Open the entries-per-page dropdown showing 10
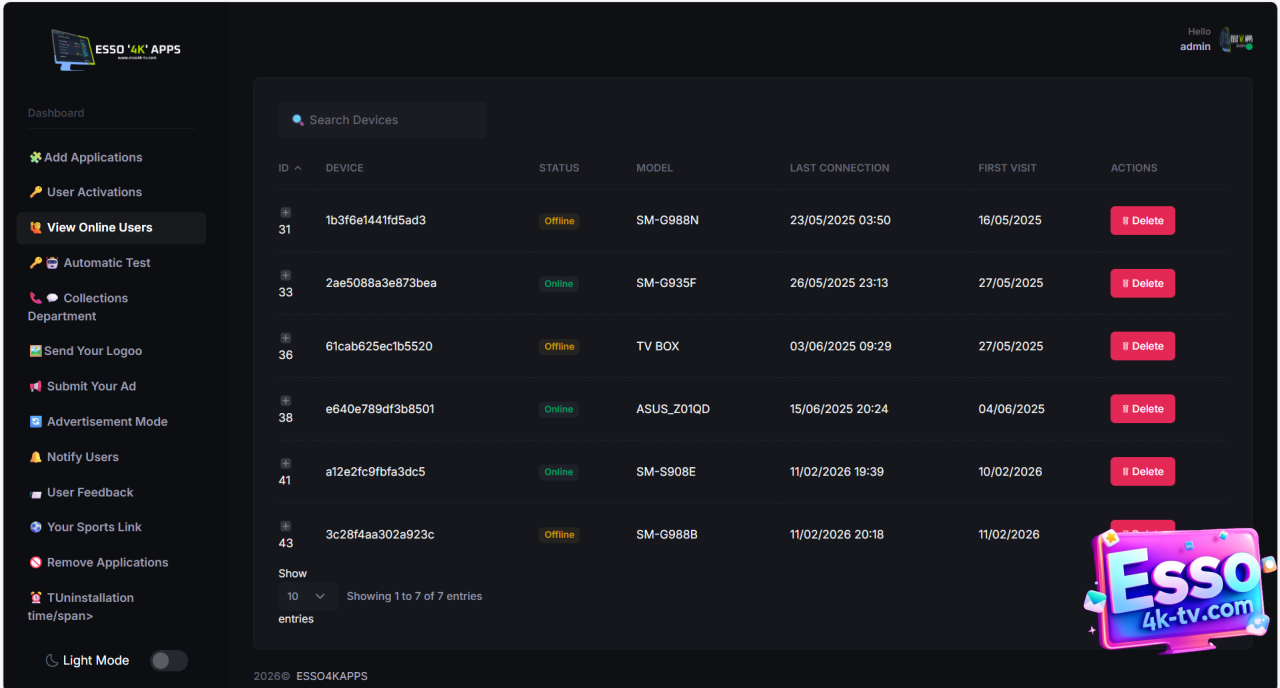 click(307, 596)
